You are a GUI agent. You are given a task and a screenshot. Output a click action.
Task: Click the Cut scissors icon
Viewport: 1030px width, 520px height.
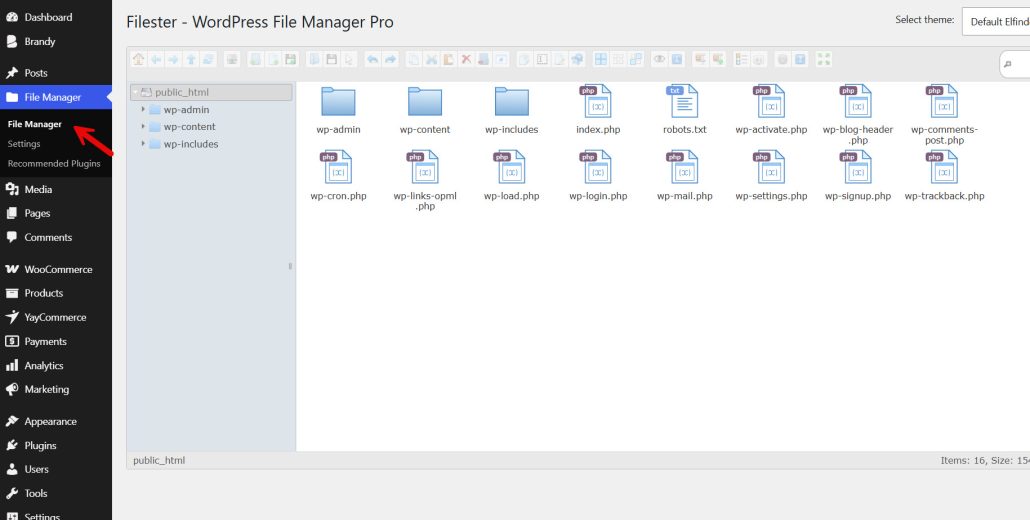pos(431,59)
